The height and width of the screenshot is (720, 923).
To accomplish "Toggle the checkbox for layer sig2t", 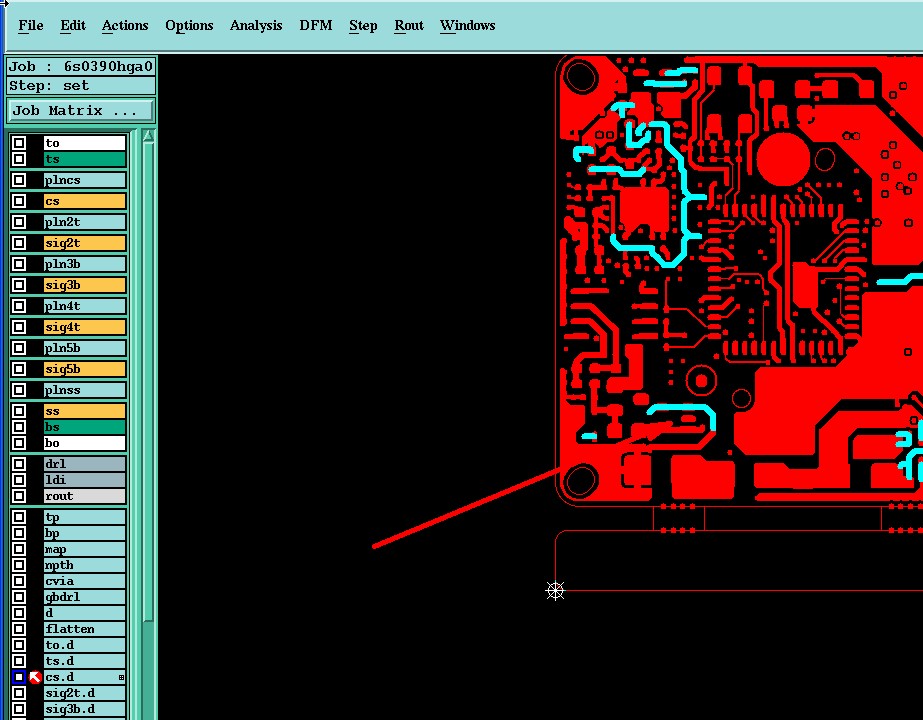I will [19, 243].
